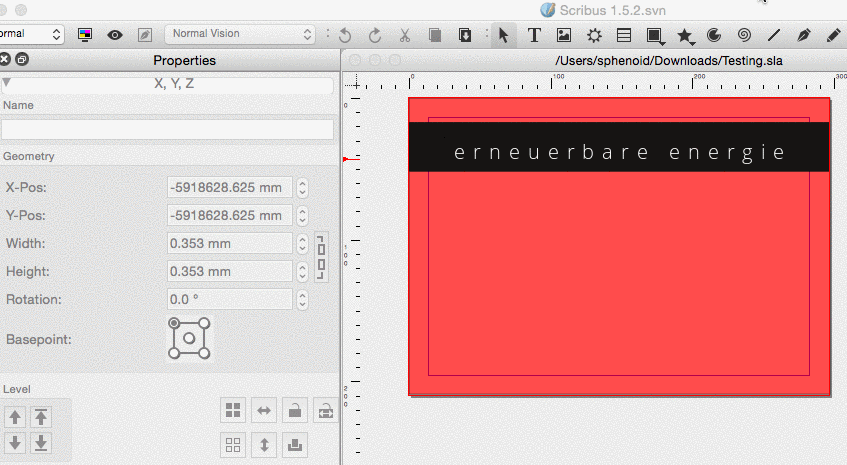
Task: Pick the Spiral tool
Action: click(744, 35)
